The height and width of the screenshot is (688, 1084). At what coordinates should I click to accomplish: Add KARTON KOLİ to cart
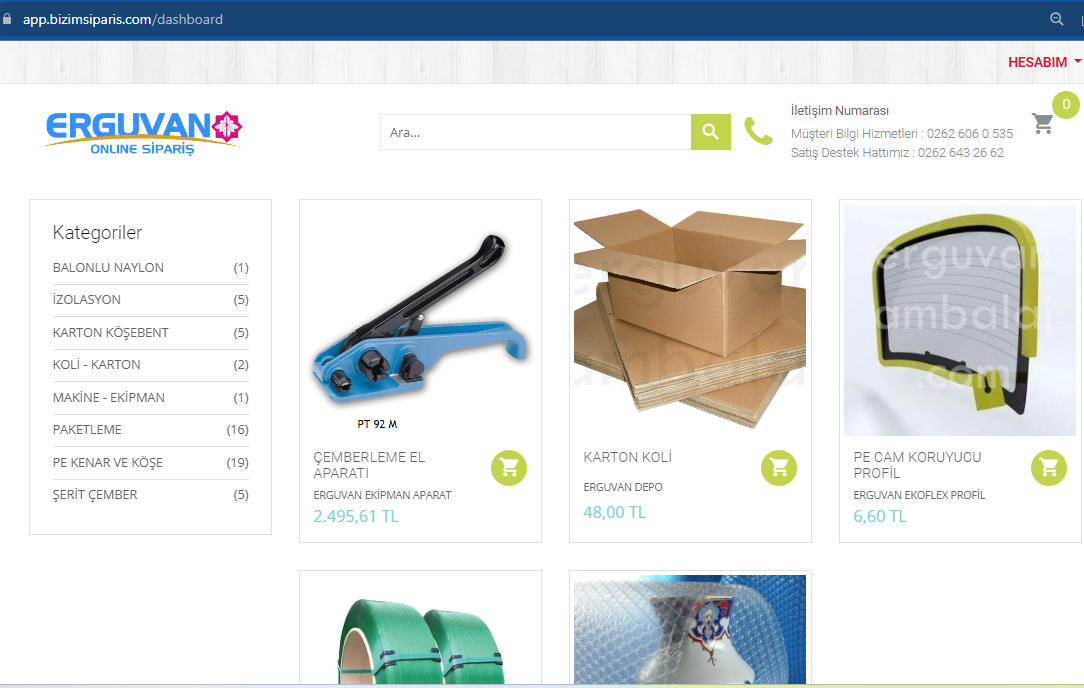(x=779, y=468)
